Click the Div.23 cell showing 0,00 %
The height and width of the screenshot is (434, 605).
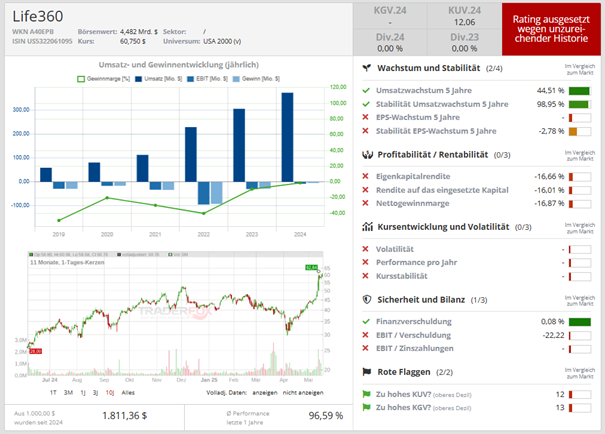click(x=465, y=42)
